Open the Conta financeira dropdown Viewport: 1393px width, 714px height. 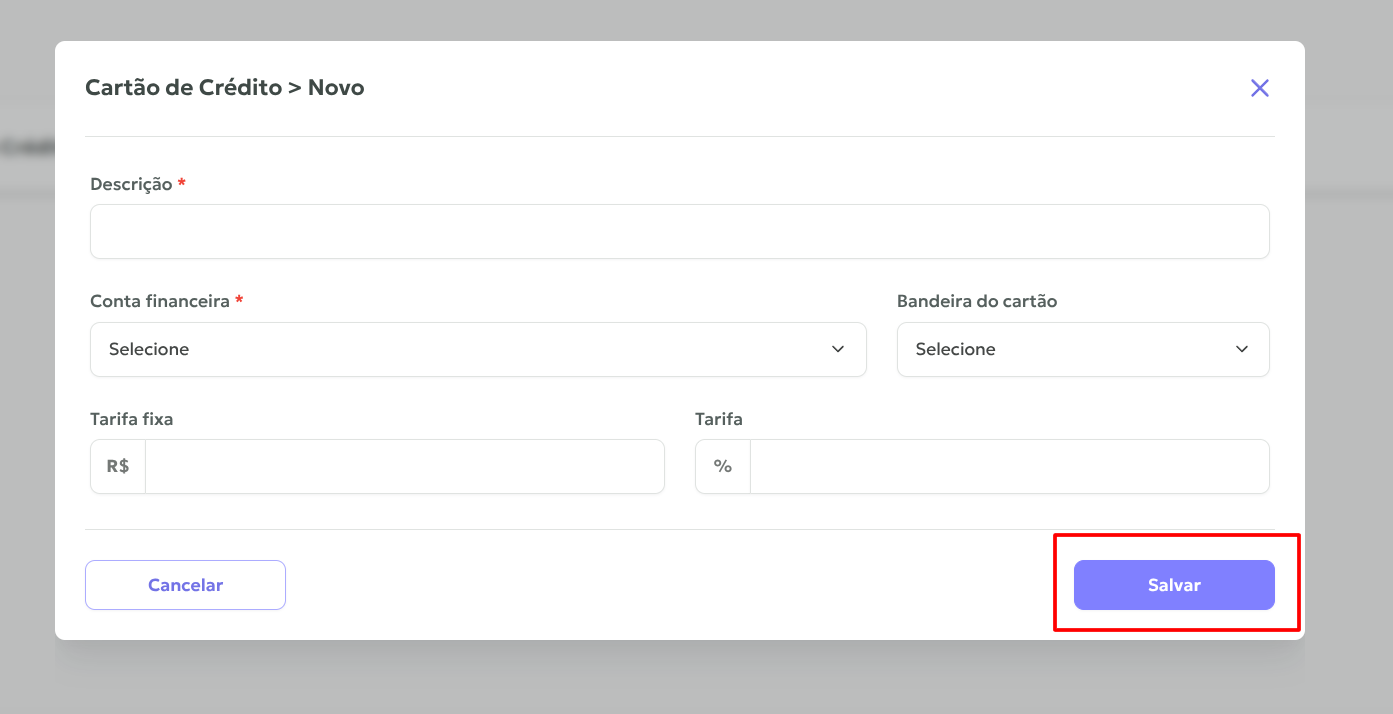tap(478, 350)
